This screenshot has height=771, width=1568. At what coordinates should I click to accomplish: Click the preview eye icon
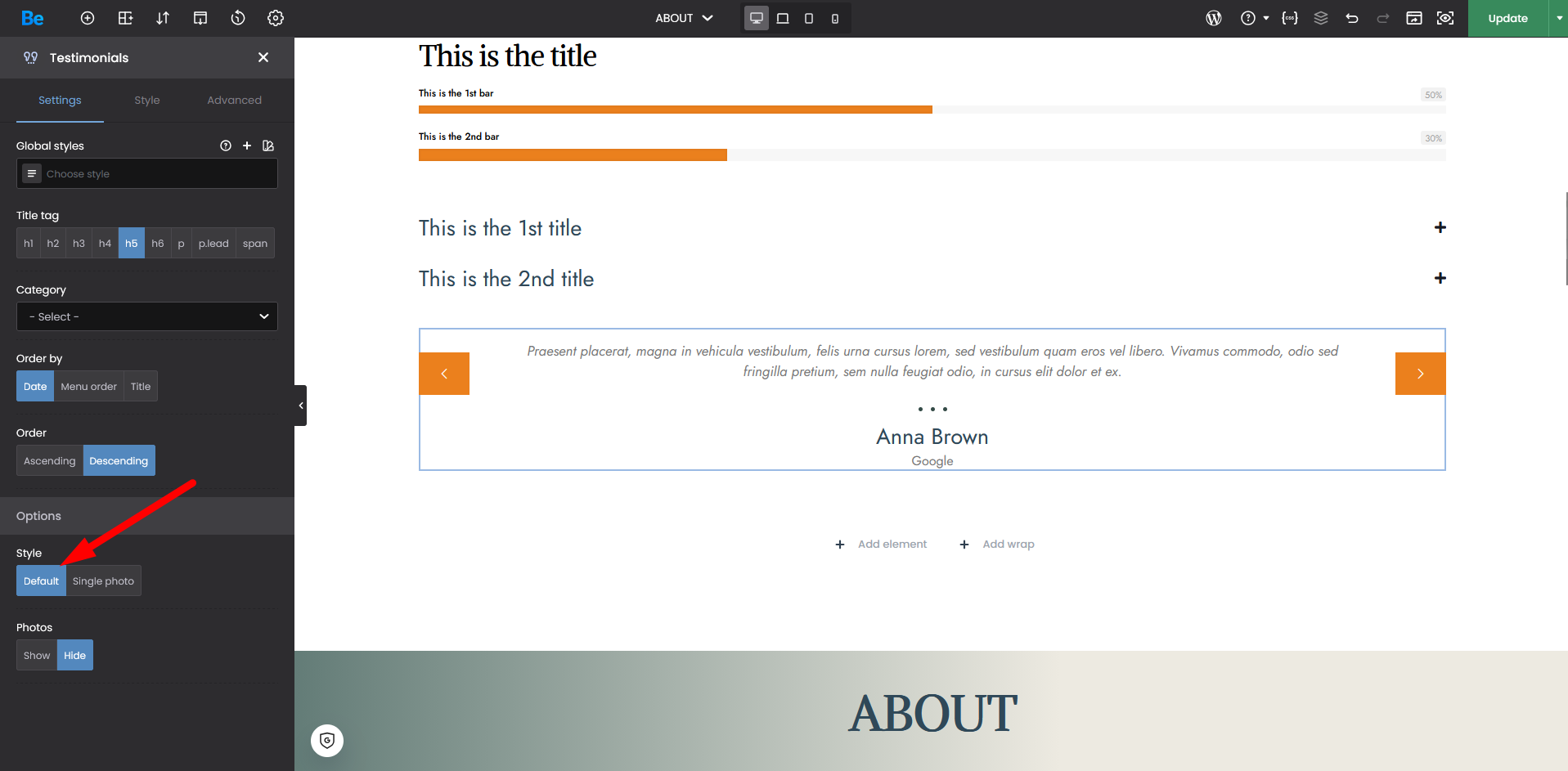point(1445,18)
